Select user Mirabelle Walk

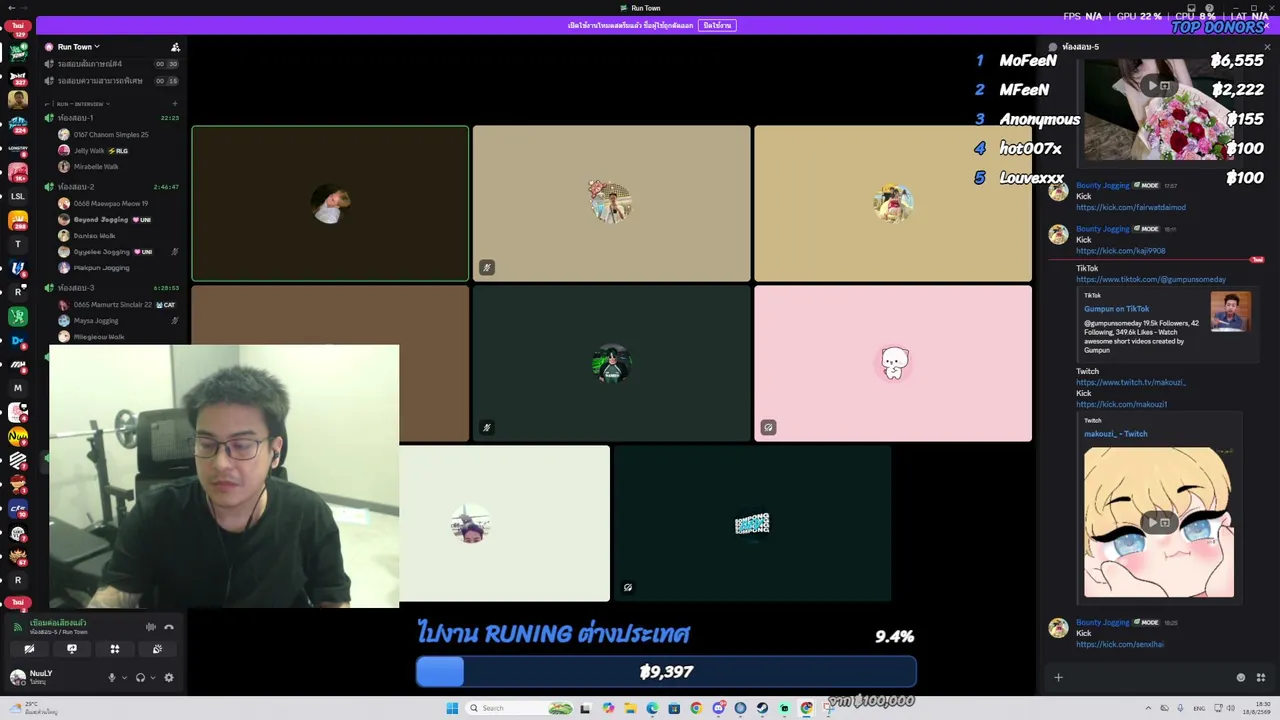point(96,167)
